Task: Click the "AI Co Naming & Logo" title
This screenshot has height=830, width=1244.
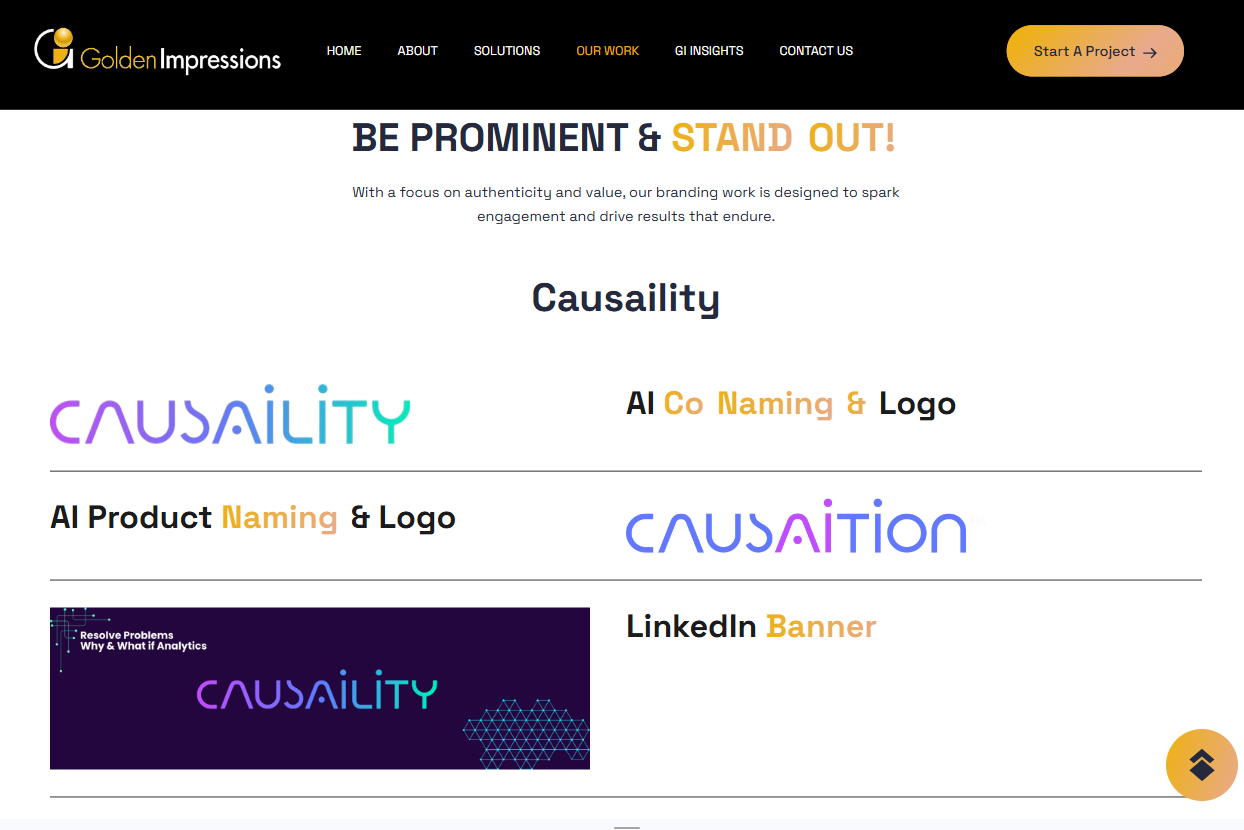Action: (791, 403)
